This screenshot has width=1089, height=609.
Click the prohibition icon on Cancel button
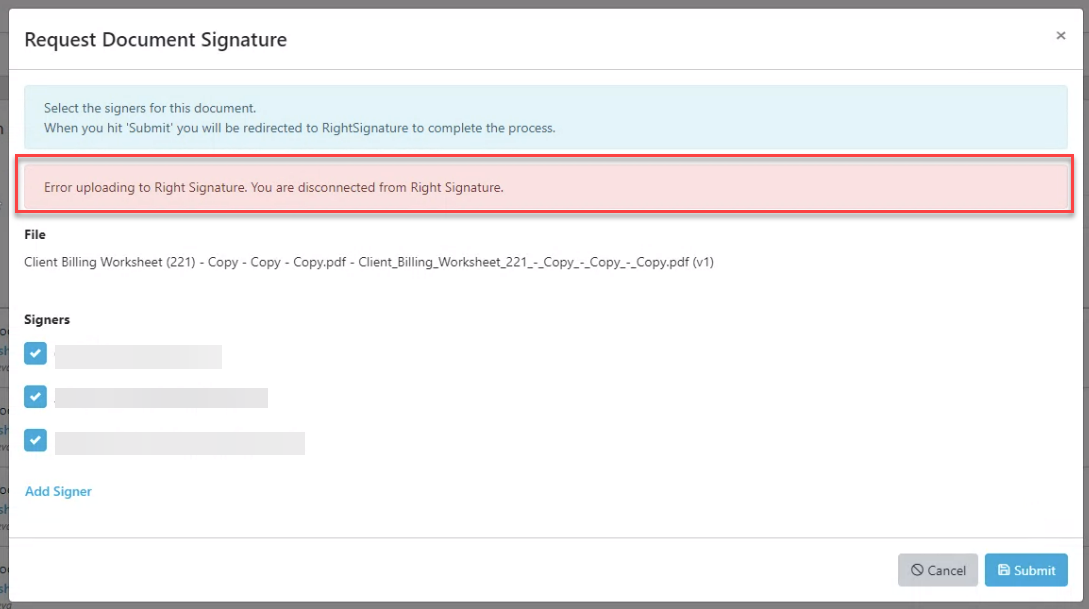pyautogui.click(x=916, y=570)
